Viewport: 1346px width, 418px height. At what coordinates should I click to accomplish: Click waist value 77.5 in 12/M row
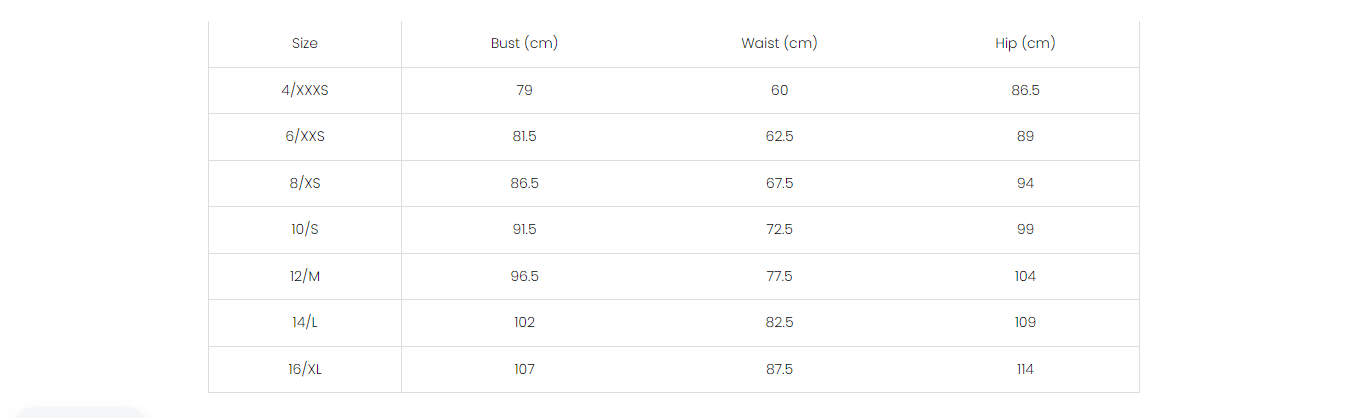point(779,276)
